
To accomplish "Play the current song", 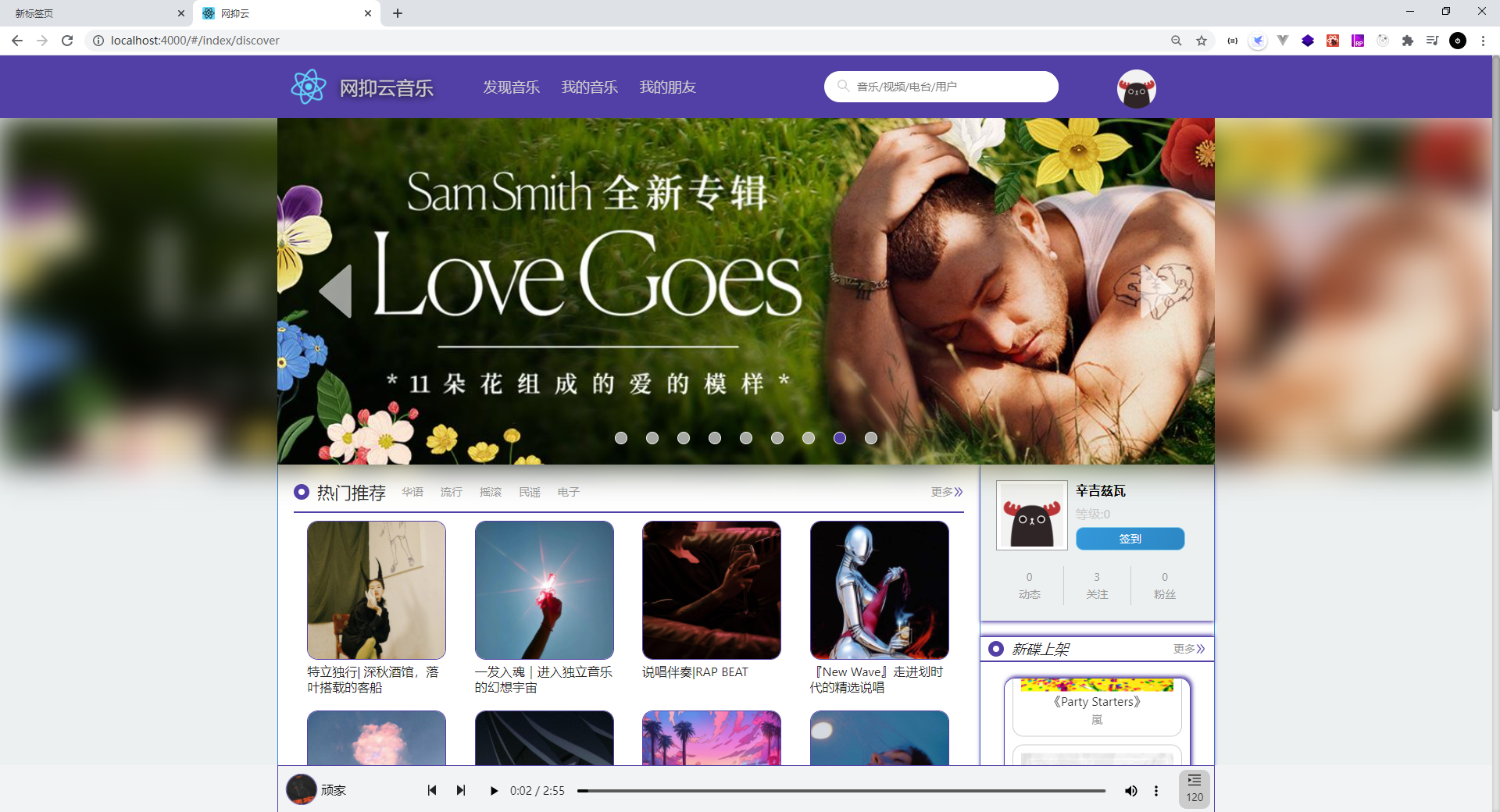I will [x=493, y=790].
